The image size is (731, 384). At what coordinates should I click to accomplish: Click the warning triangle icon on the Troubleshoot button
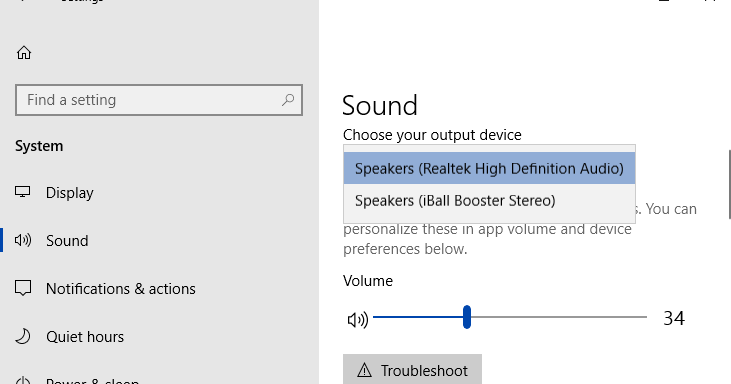click(x=364, y=370)
